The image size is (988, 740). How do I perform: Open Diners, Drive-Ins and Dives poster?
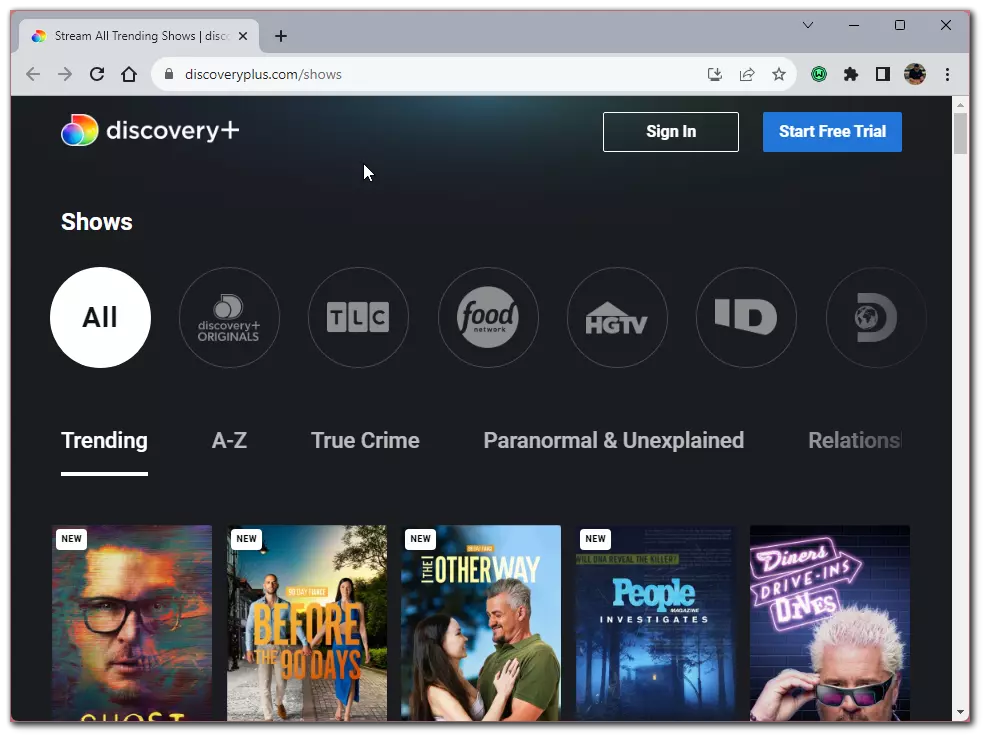pos(830,623)
